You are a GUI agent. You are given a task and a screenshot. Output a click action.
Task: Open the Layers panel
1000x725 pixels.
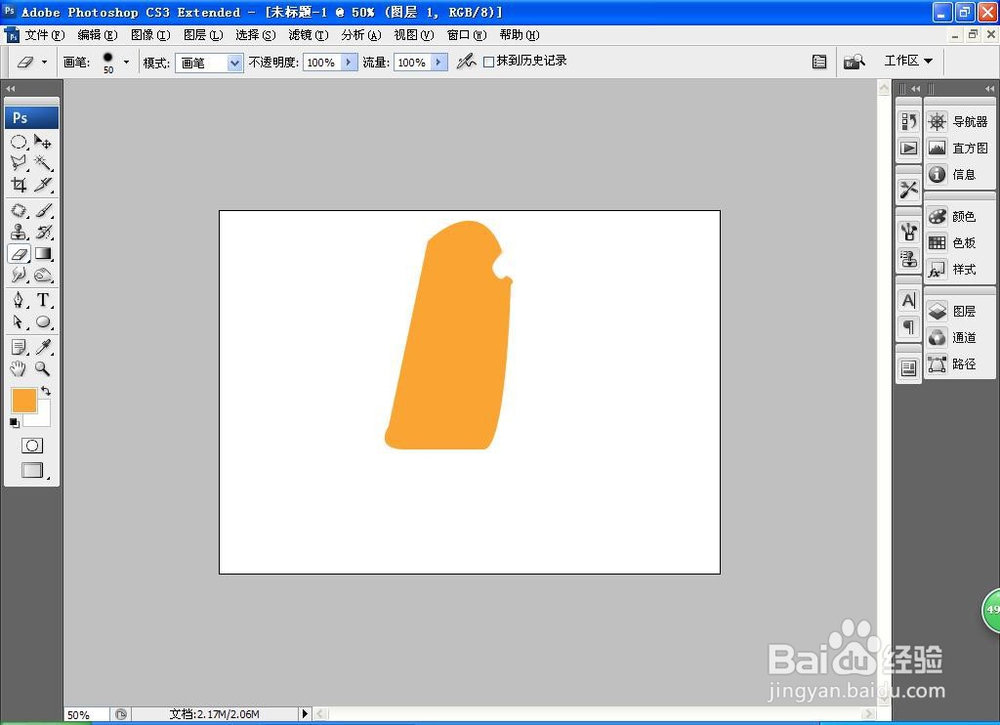click(959, 311)
